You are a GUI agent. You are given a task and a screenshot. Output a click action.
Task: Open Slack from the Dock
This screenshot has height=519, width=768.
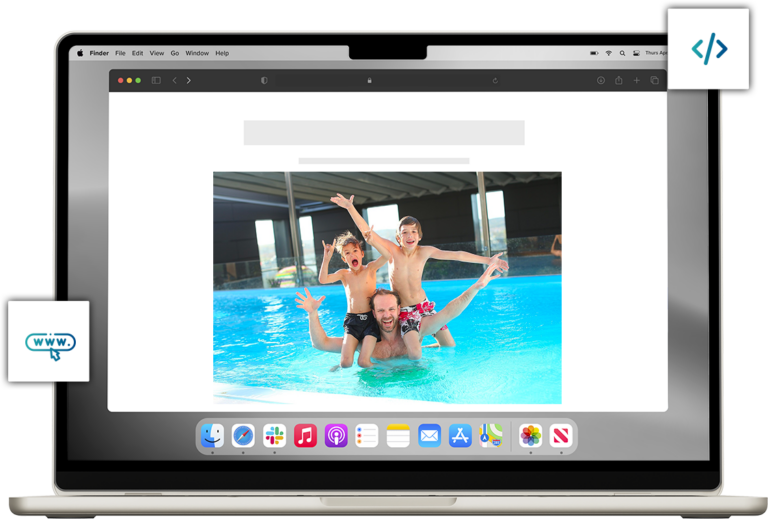click(274, 435)
